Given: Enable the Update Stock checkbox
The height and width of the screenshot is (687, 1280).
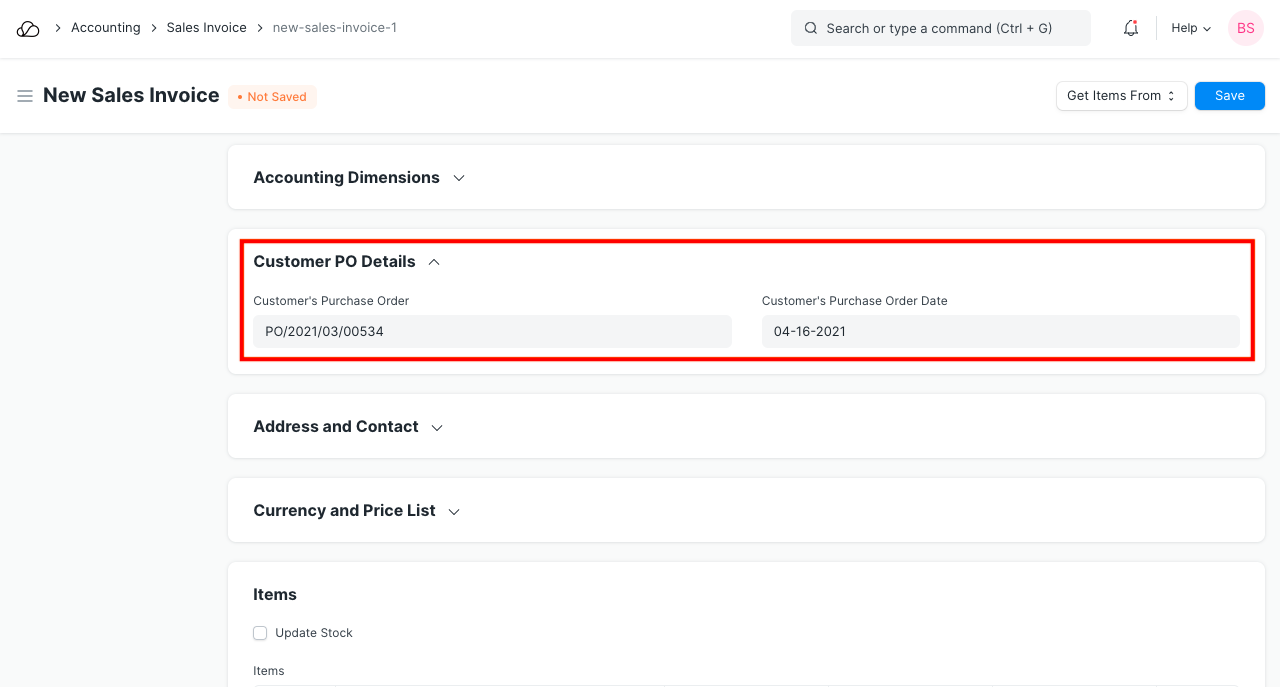Looking at the screenshot, I should 260,633.
